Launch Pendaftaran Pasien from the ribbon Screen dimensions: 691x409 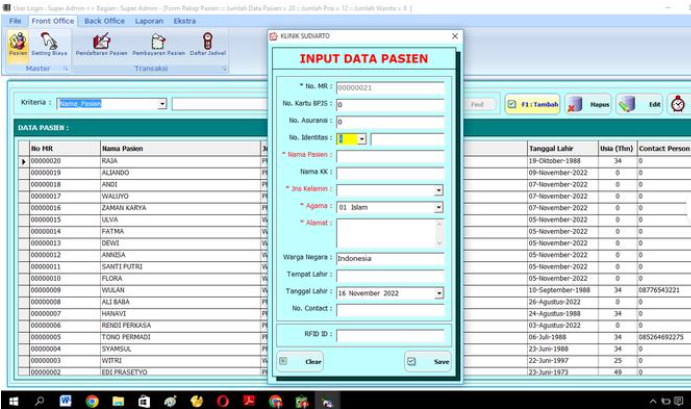pyautogui.click(x=101, y=44)
